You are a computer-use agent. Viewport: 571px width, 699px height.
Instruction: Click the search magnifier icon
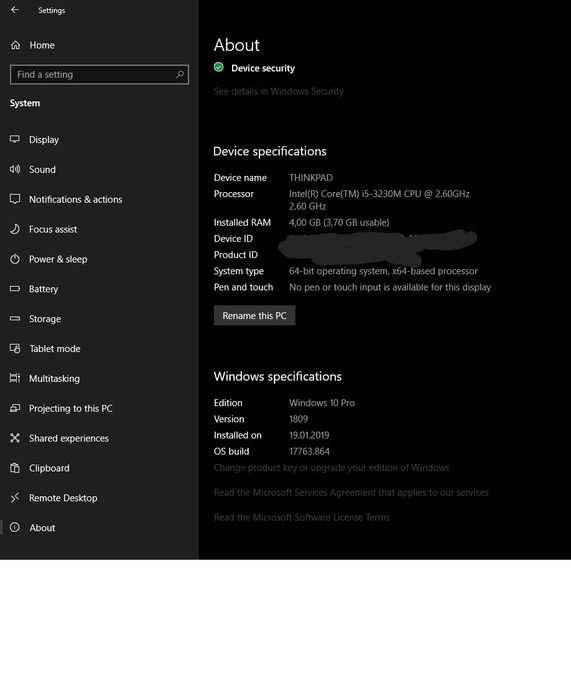click(180, 74)
